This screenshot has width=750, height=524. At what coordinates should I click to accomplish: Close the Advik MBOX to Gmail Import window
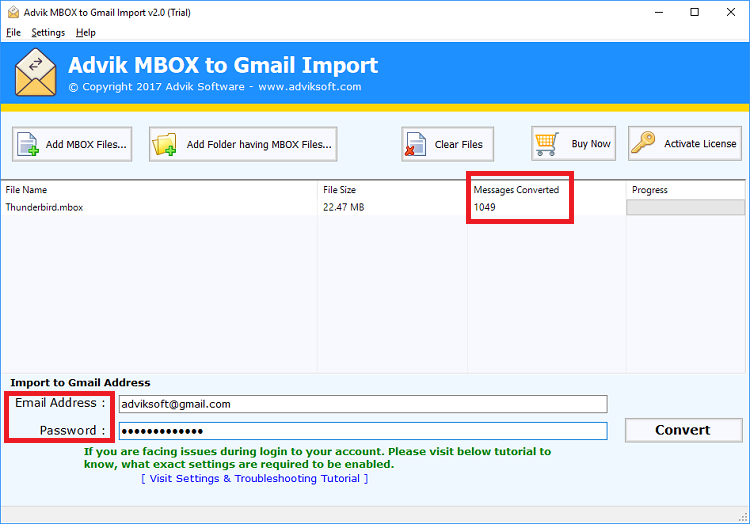coord(731,12)
